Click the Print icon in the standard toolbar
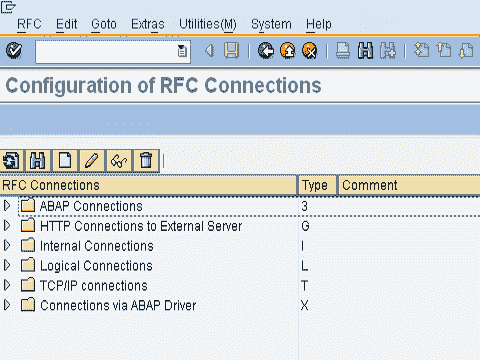The image size is (480, 360). pos(343,51)
